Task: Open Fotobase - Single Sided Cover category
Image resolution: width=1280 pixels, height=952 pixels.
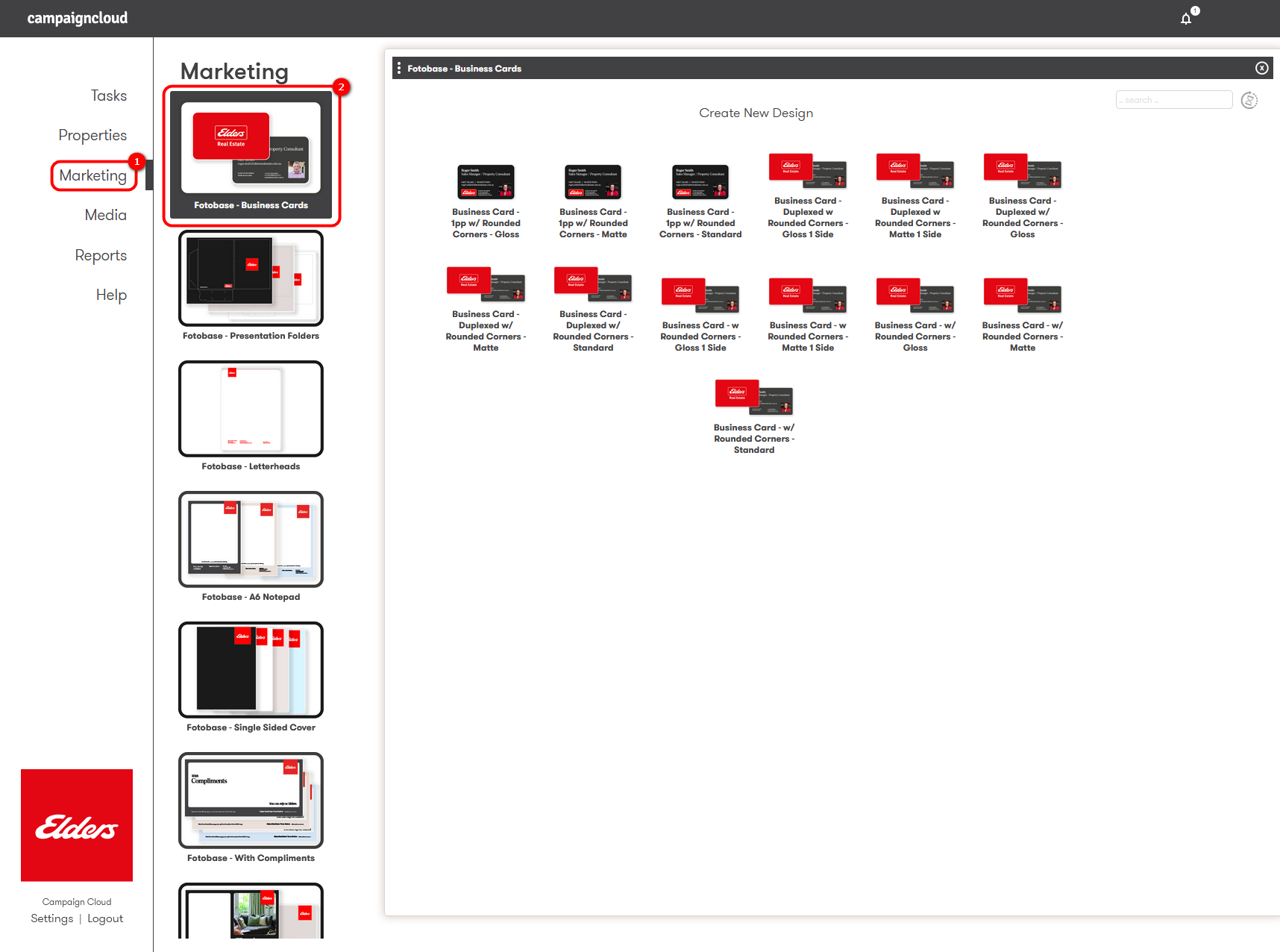Action: click(251, 677)
